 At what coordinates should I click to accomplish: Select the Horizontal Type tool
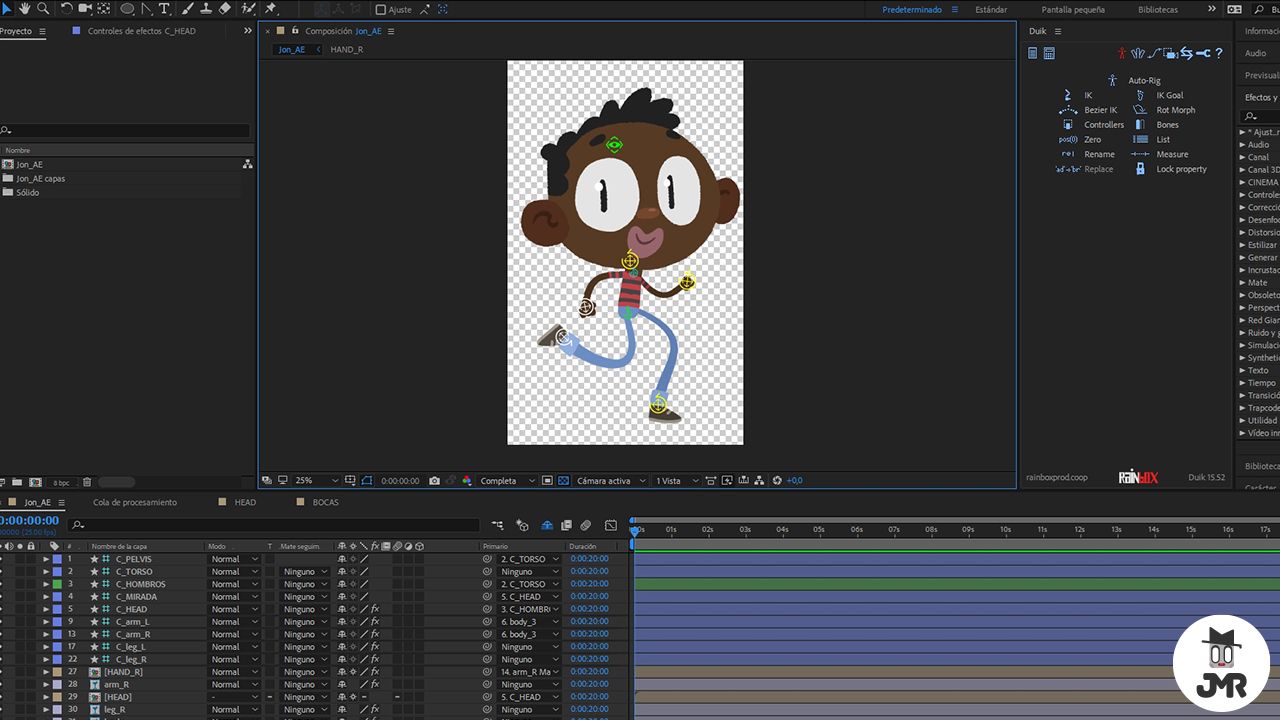point(165,8)
